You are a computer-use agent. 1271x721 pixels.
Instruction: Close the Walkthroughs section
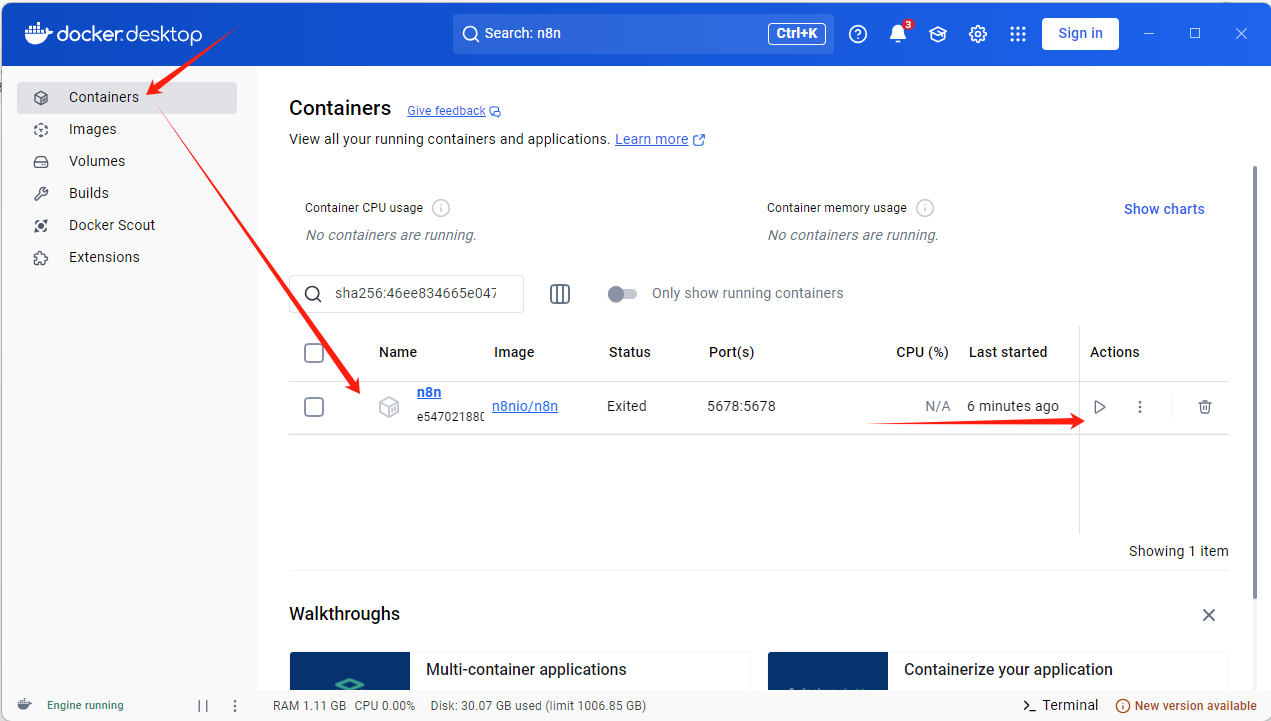click(x=1209, y=615)
